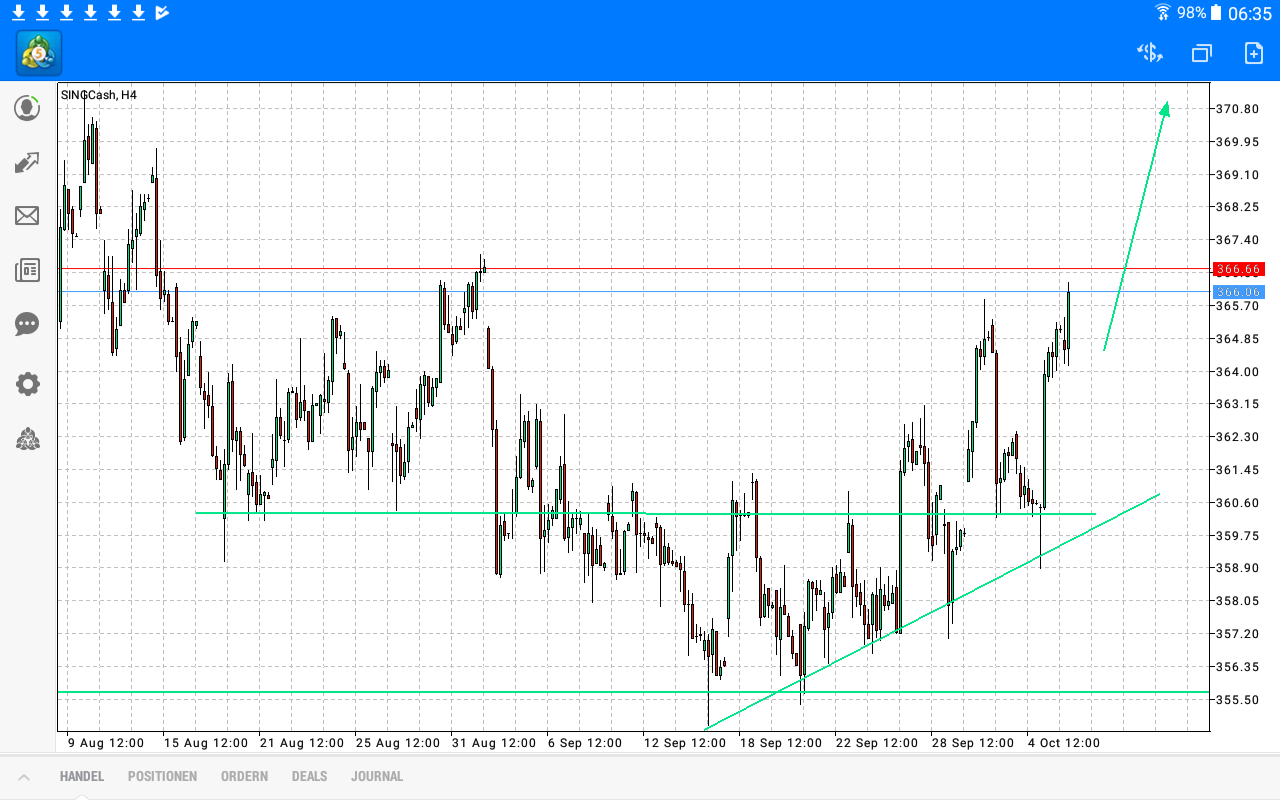The width and height of the screenshot is (1280, 800).
Task: Select the Trade arrow icon in the sidebar
Action: click(27, 162)
